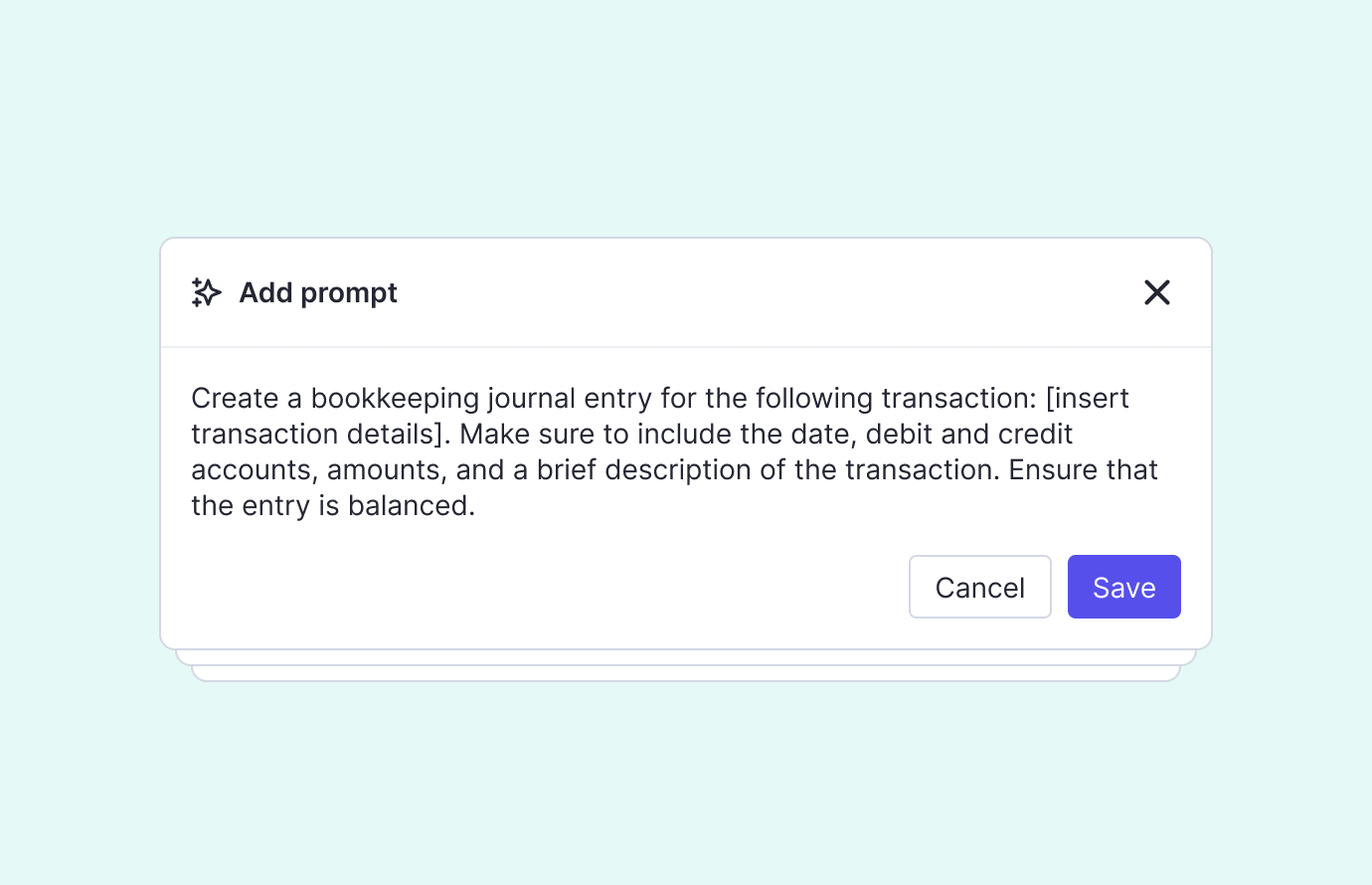
Task: Close the Add prompt dialog with X
Action: pyautogui.click(x=1157, y=292)
